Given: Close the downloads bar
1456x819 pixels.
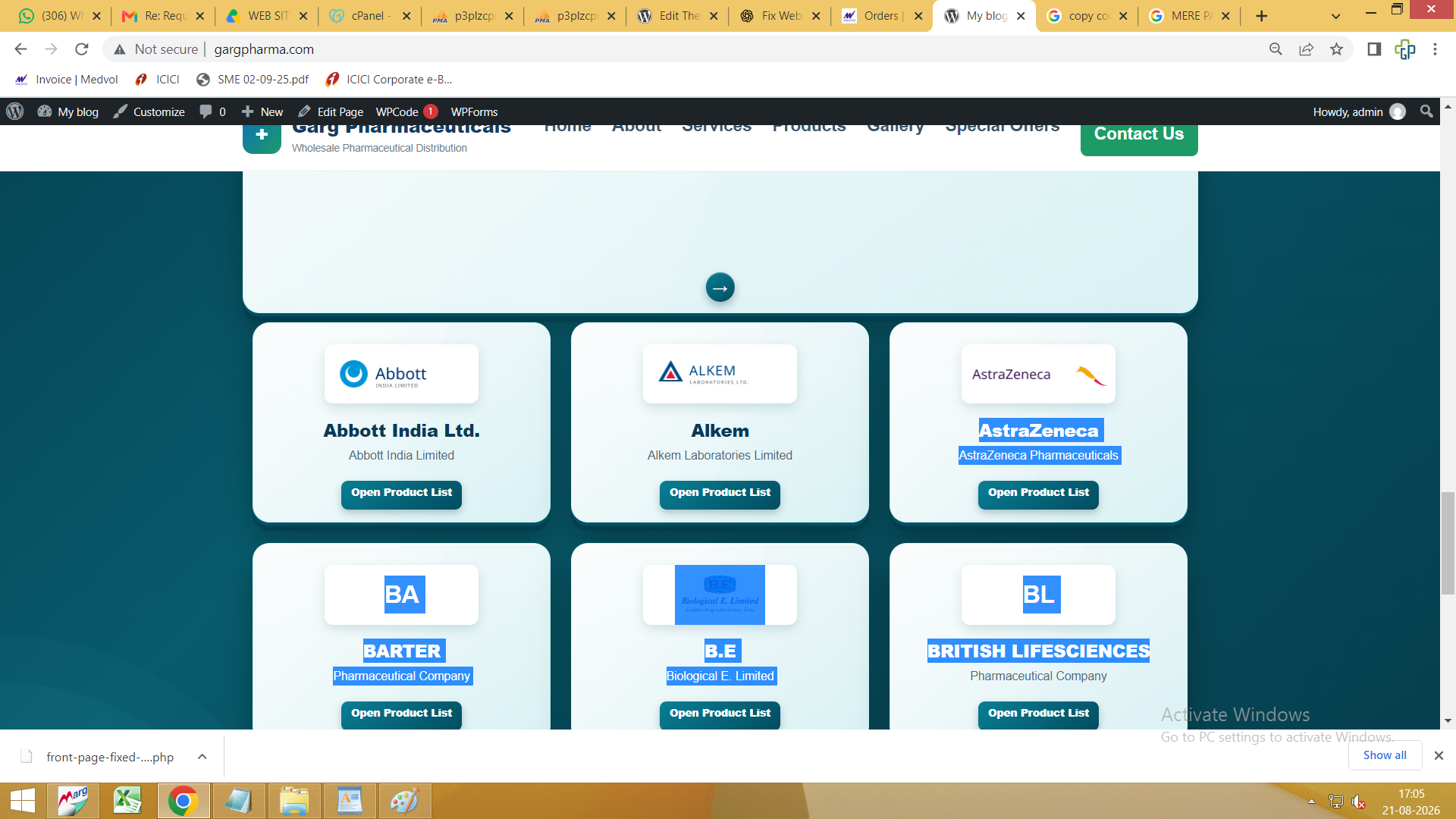Looking at the screenshot, I should click(1439, 755).
